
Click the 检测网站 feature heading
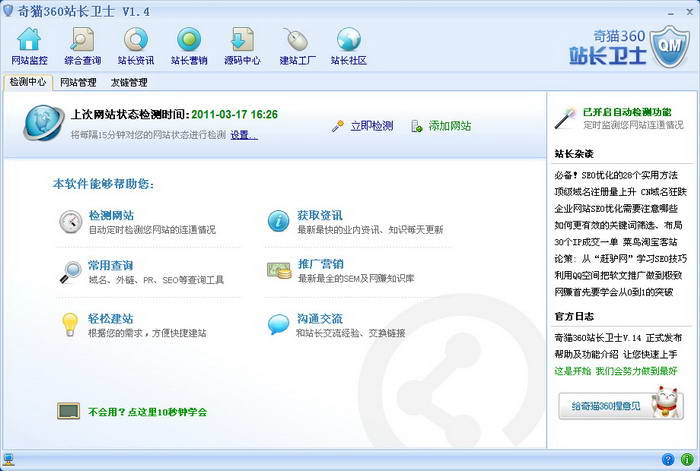point(111,215)
